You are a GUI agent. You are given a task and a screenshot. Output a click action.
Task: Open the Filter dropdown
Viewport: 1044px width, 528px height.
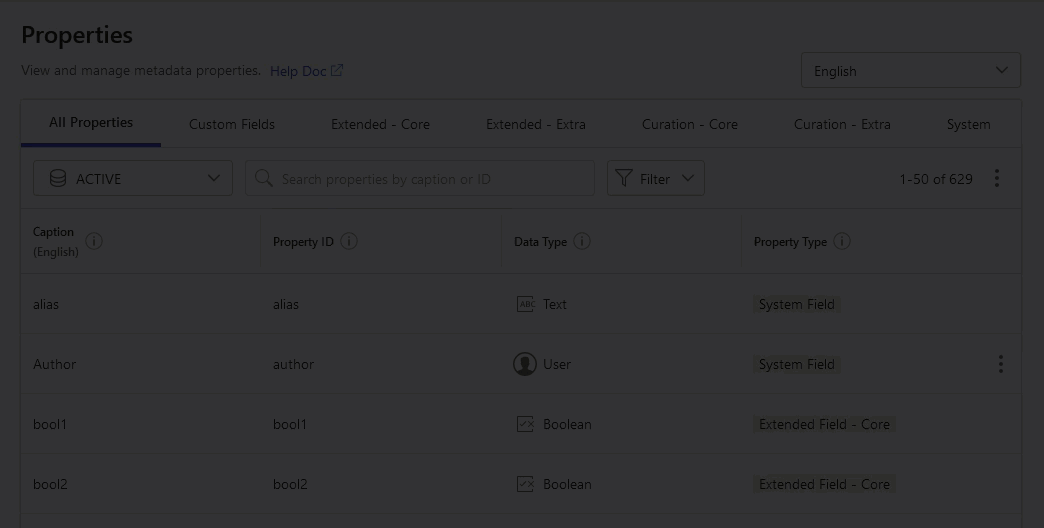point(656,178)
